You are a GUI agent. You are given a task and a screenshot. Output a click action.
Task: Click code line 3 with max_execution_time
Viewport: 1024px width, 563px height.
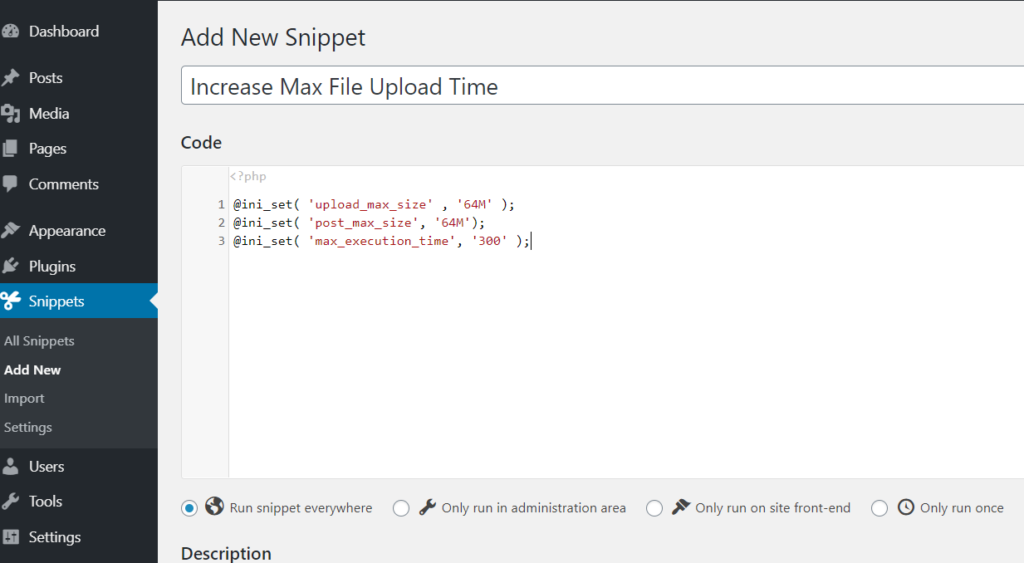(382, 241)
